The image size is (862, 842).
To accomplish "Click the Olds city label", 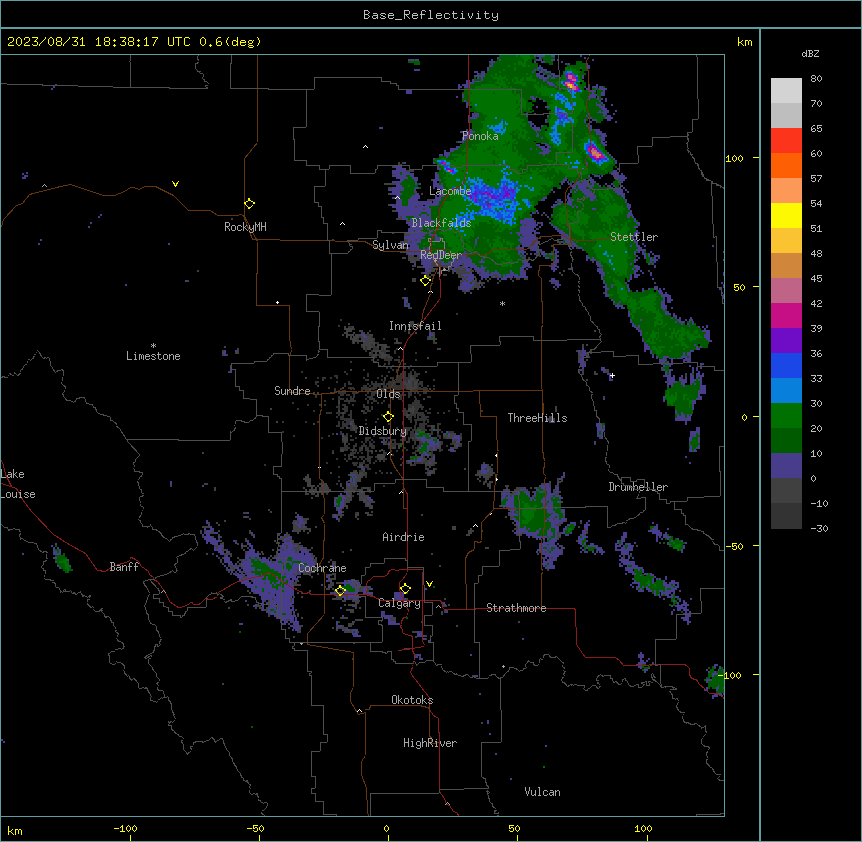I will click(388, 394).
